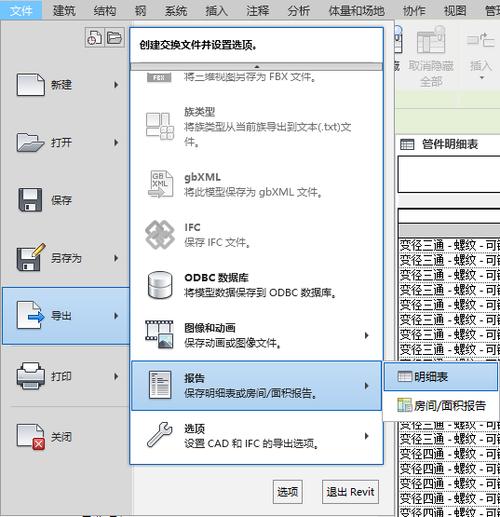Click the 打印 printer icon
The width and height of the screenshot is (500, 517).
31,376
